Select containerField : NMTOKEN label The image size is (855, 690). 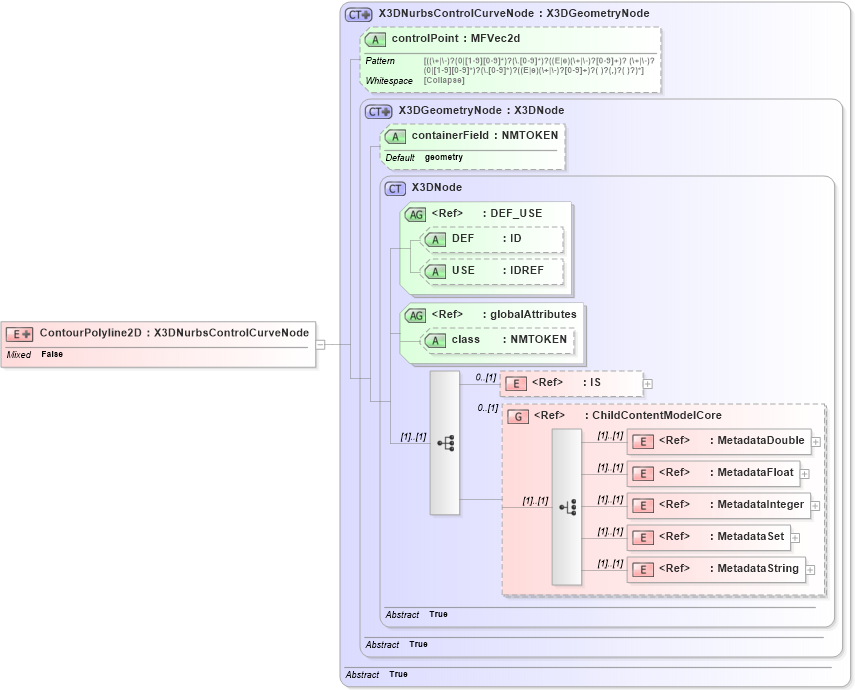click(485, 135)
